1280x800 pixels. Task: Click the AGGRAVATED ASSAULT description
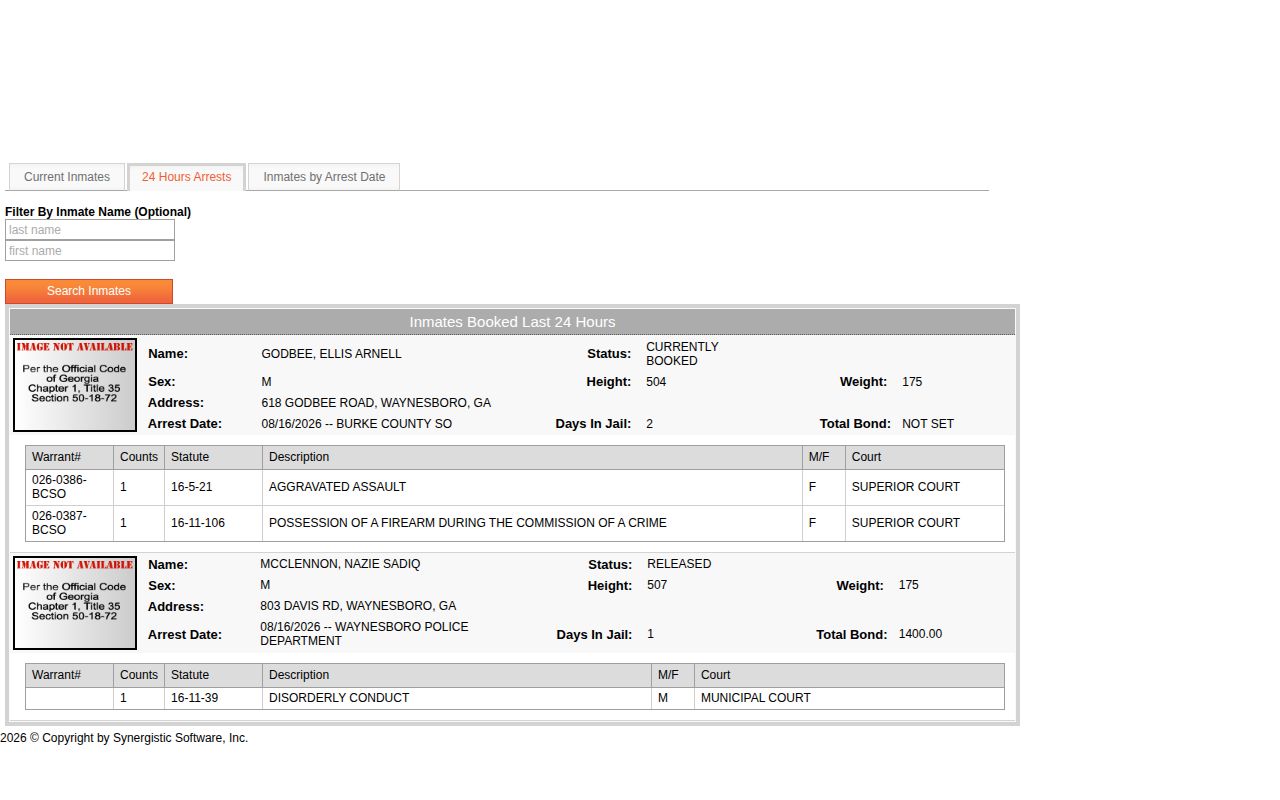pyautogui.click(x=337, y=487)
